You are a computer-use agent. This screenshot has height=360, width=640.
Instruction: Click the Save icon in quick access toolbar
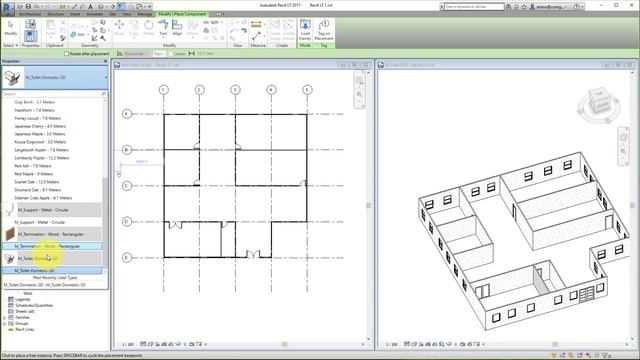(28, 7)
